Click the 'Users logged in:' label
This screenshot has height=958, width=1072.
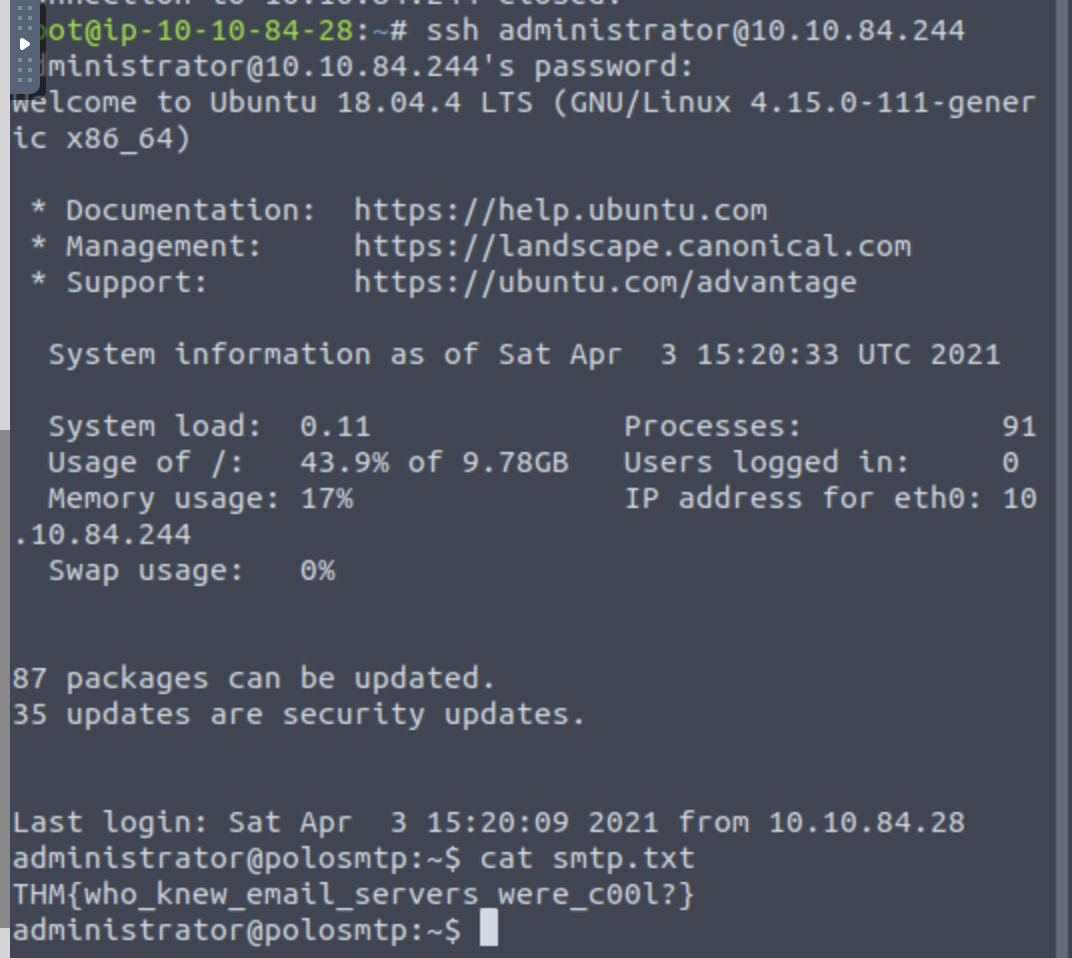tap(767, 463)
